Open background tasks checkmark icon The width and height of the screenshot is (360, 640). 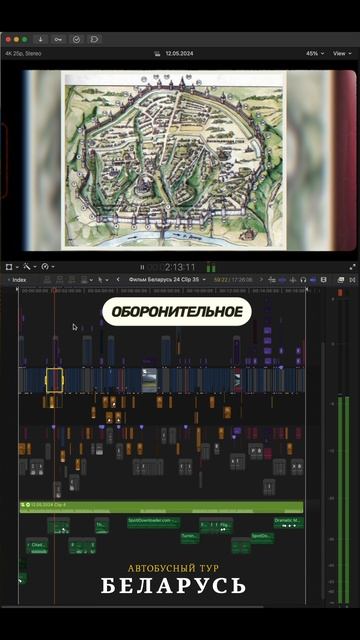pyautogui.click(x=76, y=39)
